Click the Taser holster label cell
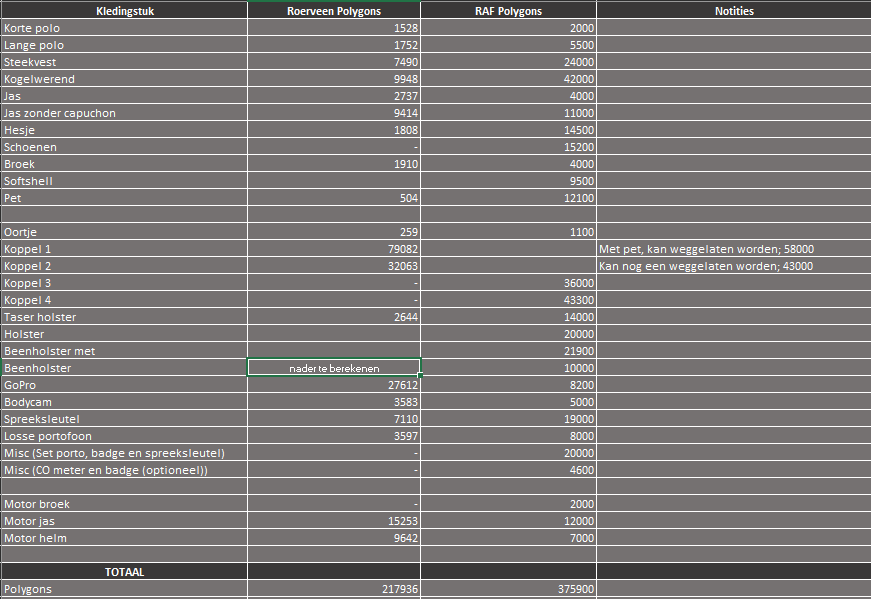The image size is (871, 599). pyautogui.click(x=124, y=317)
